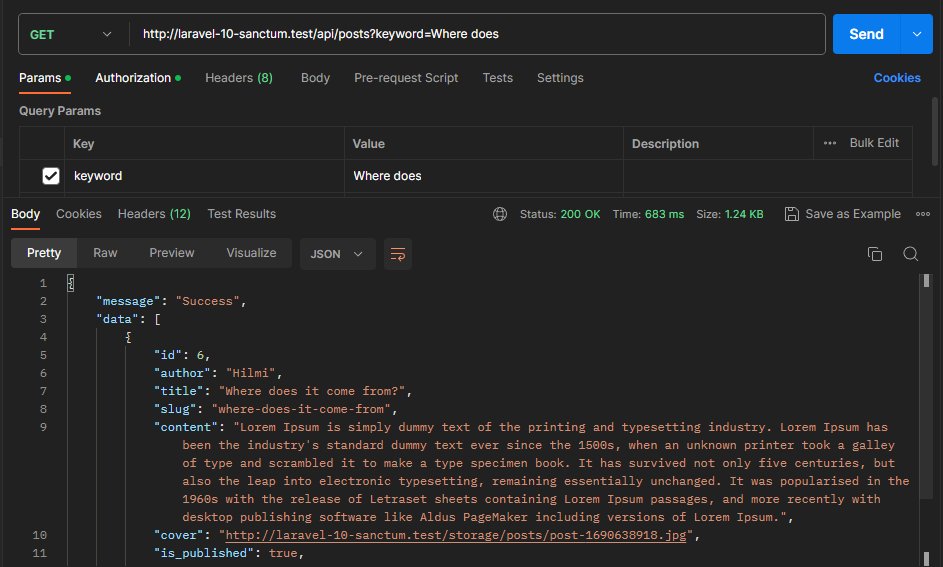The width and height of the screenshot is (943, 567).
Task: Click the Value column header
Action: (484, 144)
